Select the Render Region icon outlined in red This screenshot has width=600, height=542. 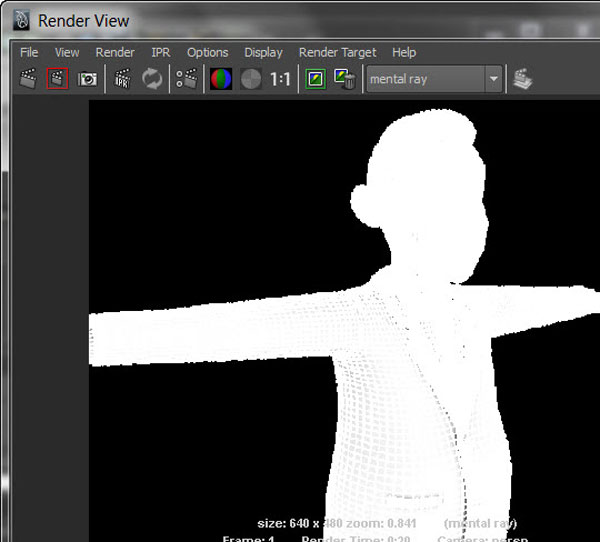[58, 79]
